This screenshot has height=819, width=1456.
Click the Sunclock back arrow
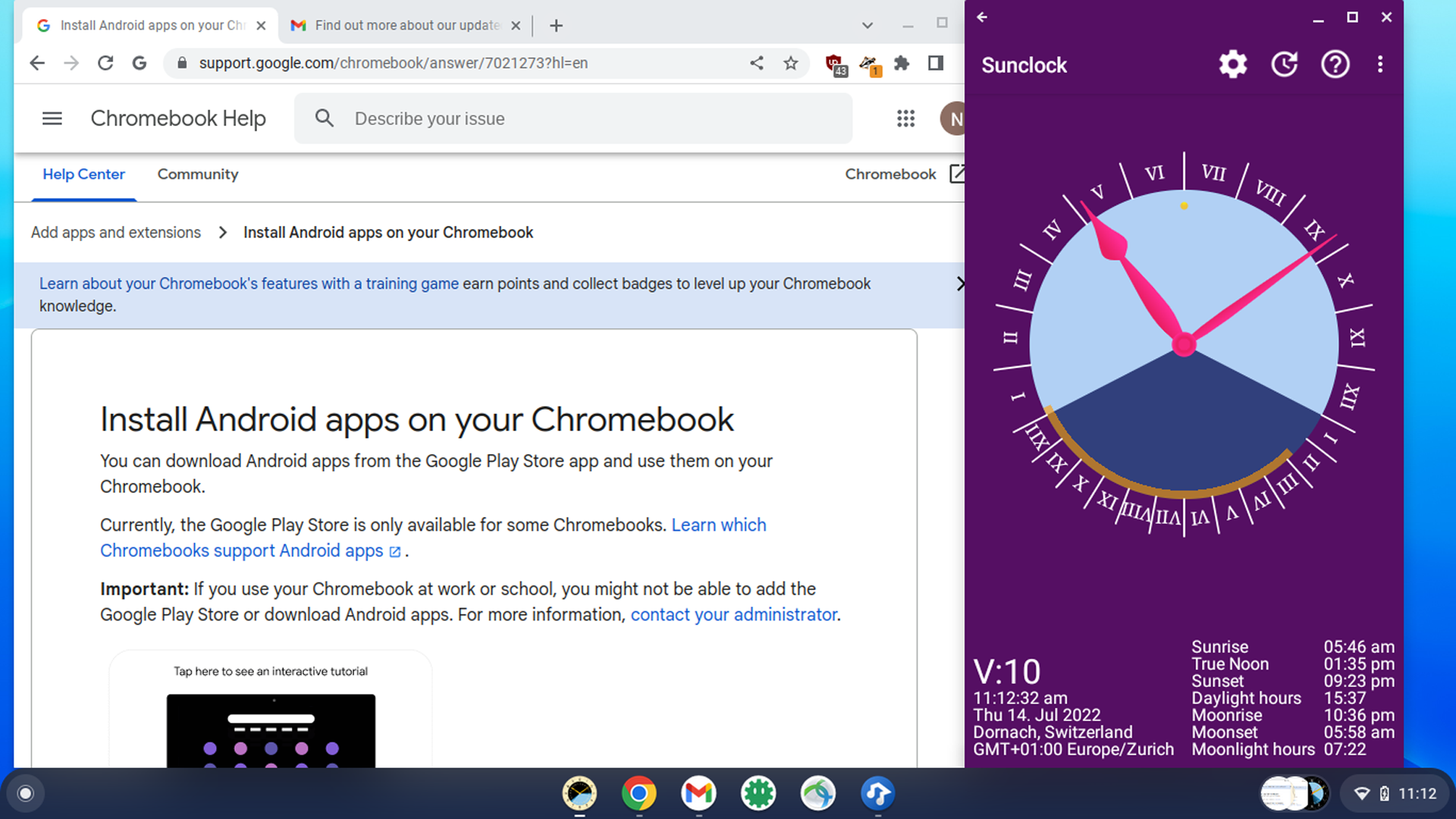tap(982, 17)
